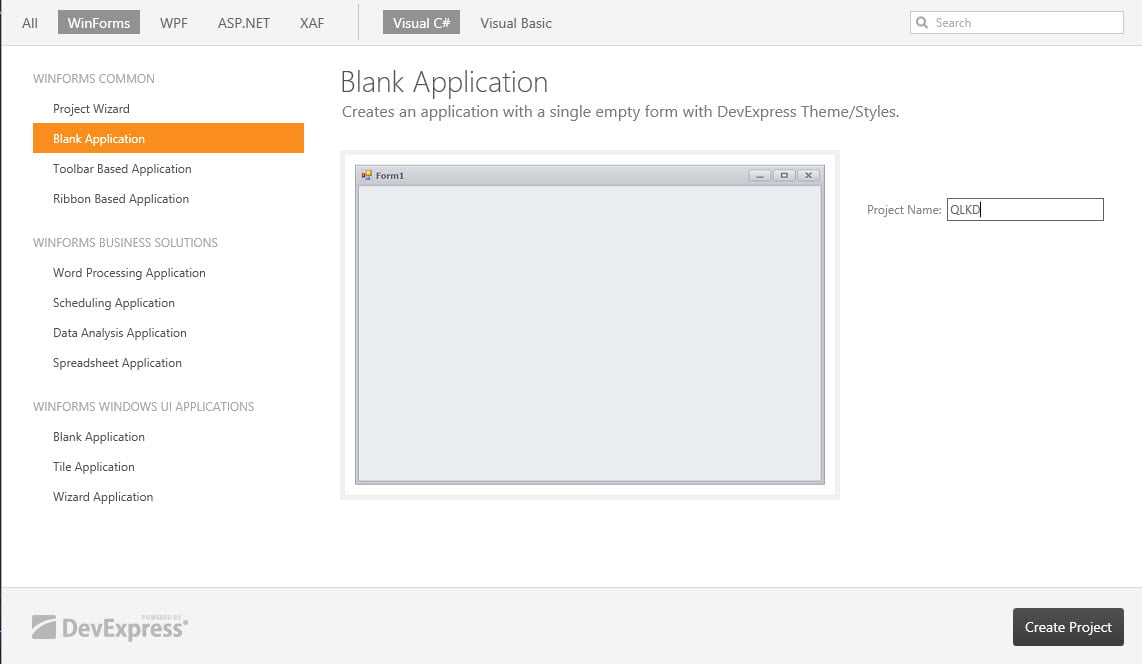
Task: Select the All platform tab
Action: coord(30,23)
